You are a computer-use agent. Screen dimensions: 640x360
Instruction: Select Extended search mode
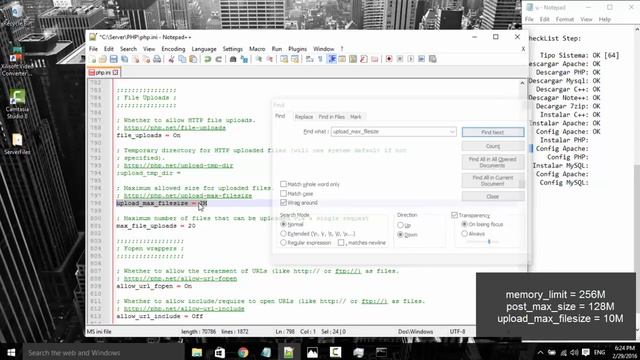(x=283, y=233)
